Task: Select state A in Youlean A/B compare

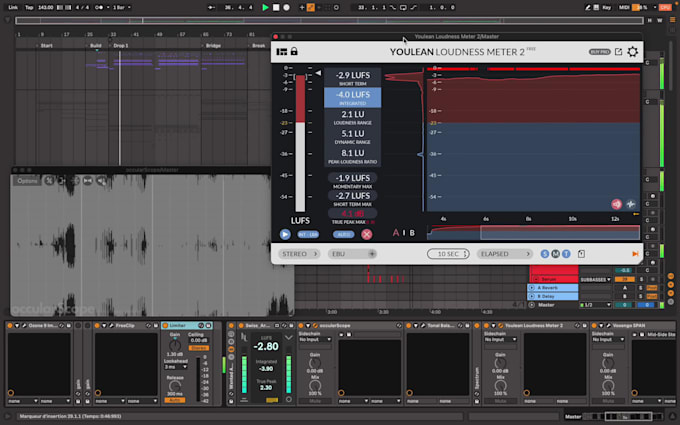Action: coord(396,233)
